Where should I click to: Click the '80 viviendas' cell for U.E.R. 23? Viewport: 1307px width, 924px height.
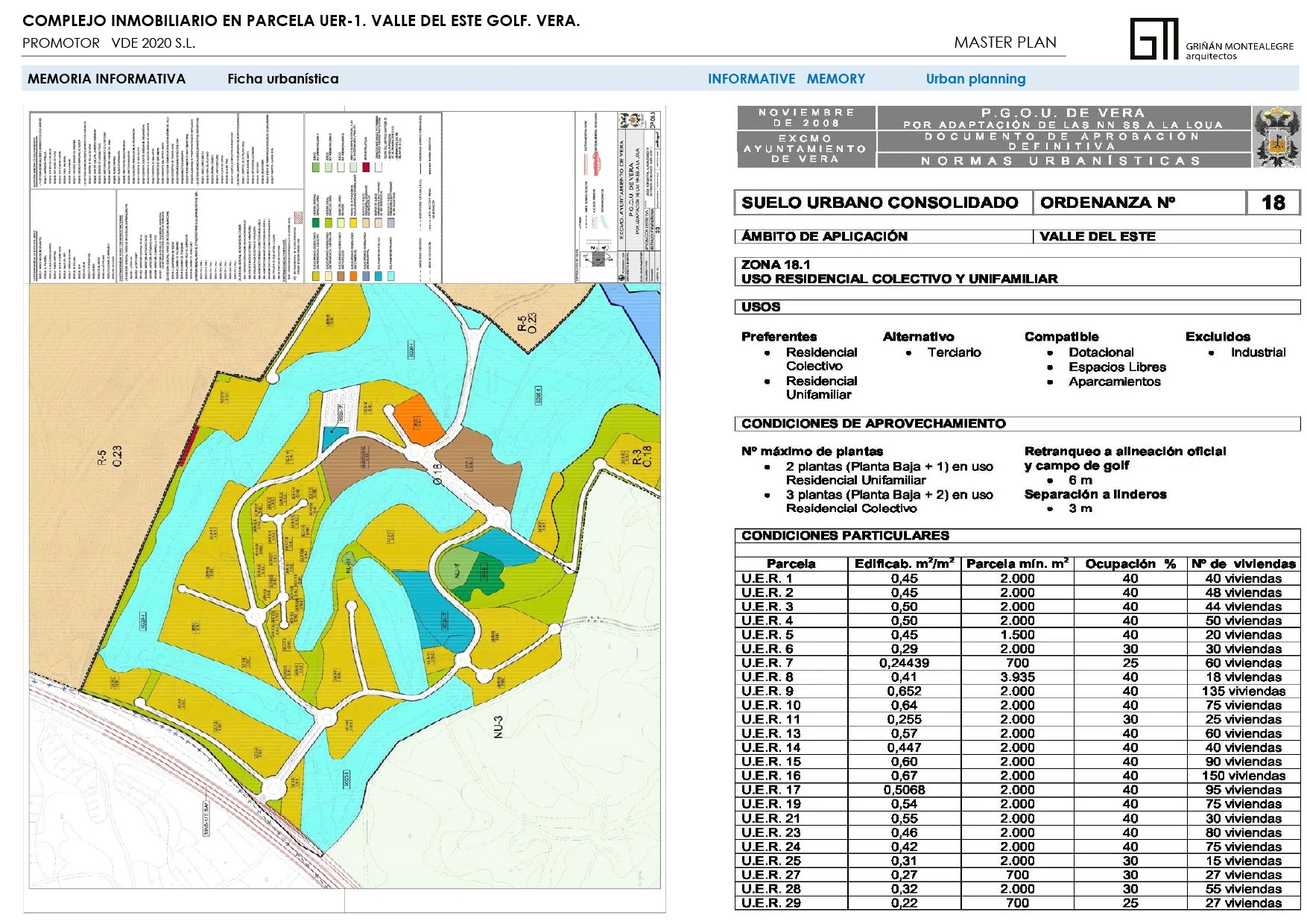(x=1243, y=832)
